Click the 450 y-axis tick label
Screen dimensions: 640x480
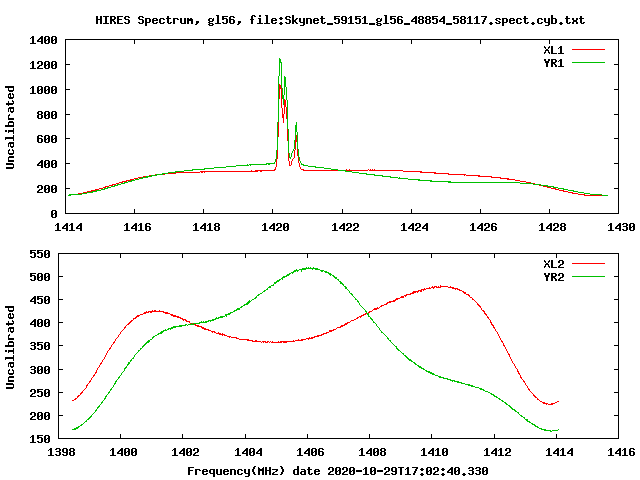coord(40,300)
